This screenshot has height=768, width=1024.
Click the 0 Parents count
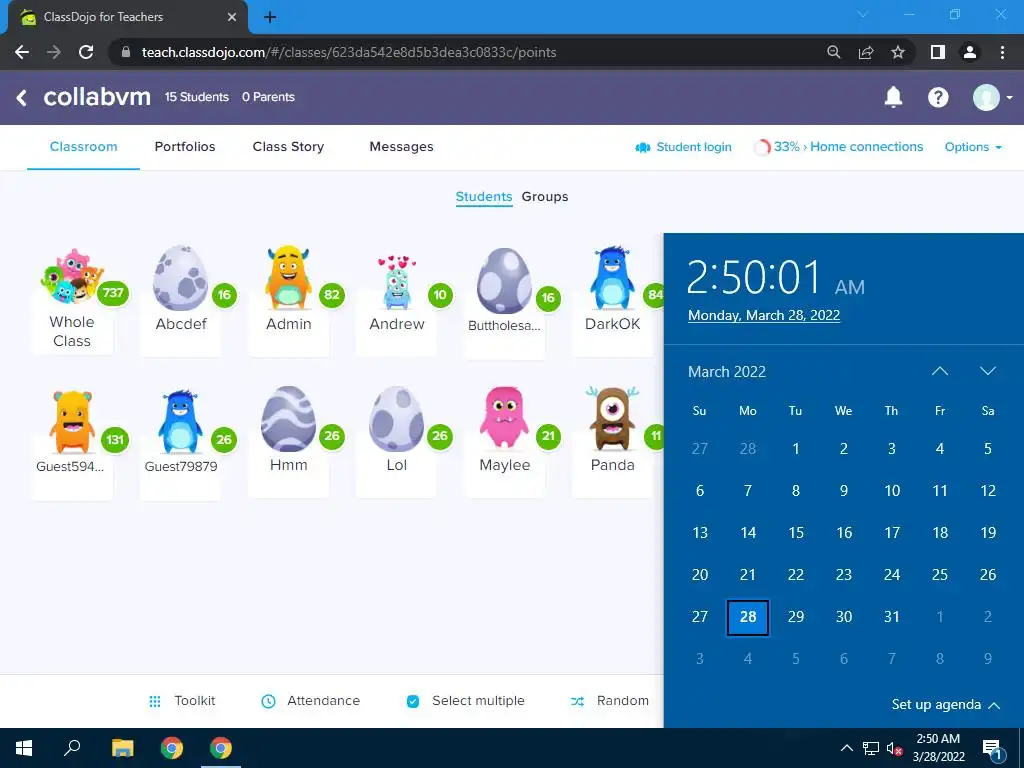coord(268,97)
